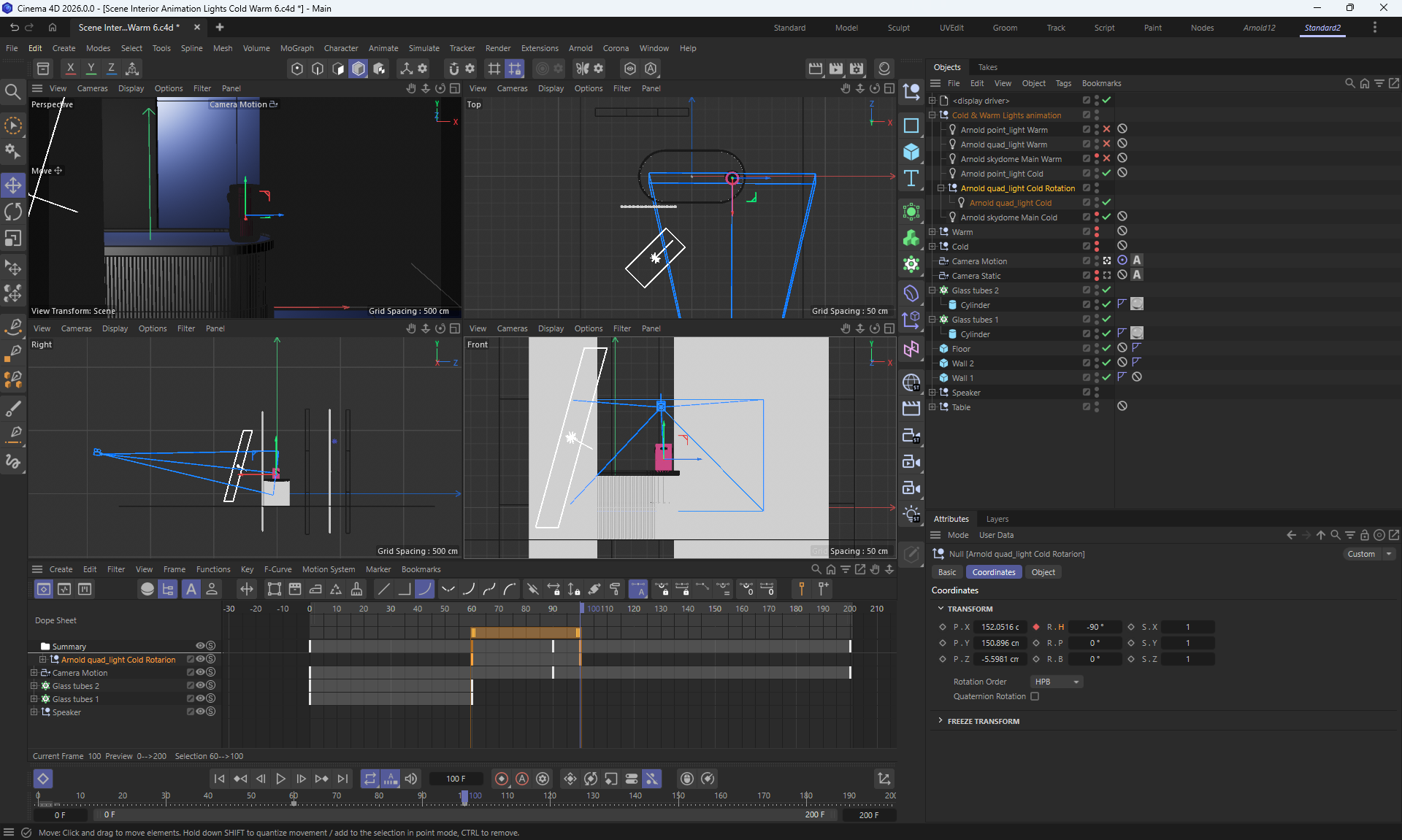Click the Object attributes button
Screen dimensions: 1402x840
(1043, 572)
